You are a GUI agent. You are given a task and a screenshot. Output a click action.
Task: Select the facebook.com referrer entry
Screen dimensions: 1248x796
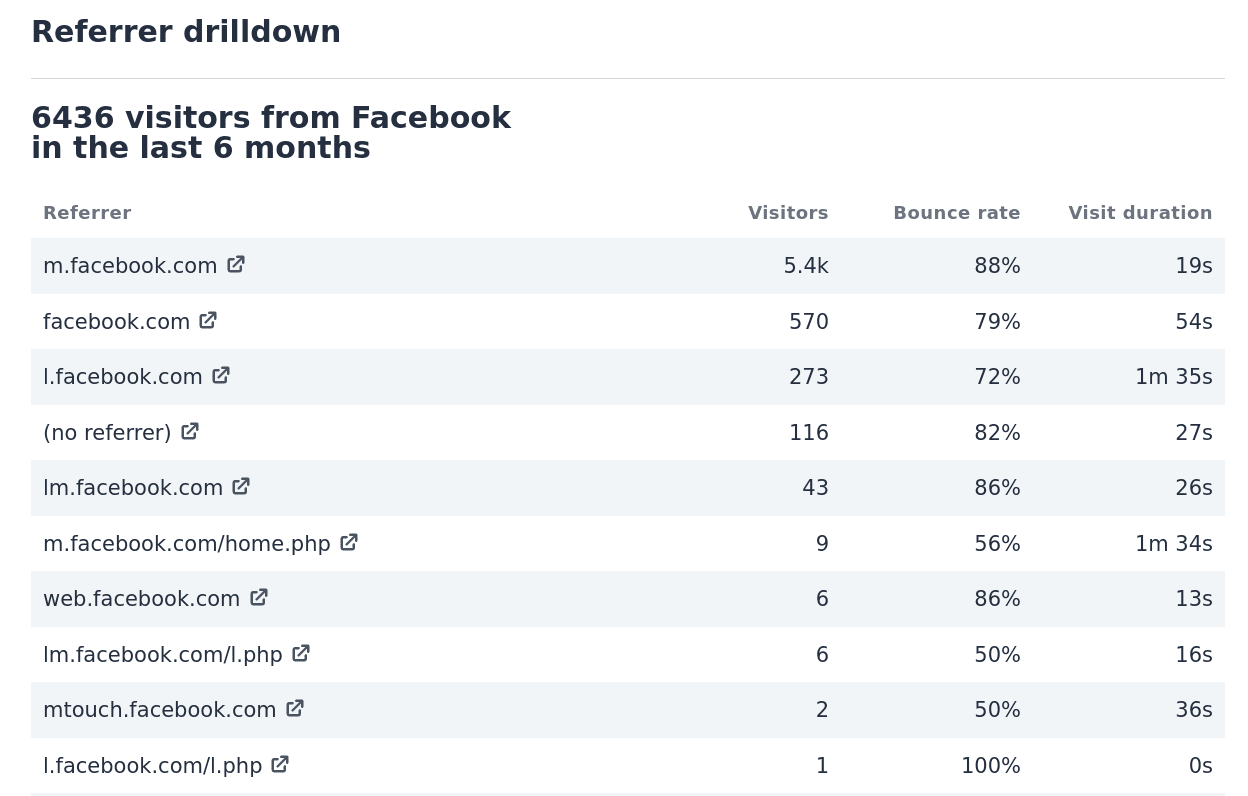point(116,321)
